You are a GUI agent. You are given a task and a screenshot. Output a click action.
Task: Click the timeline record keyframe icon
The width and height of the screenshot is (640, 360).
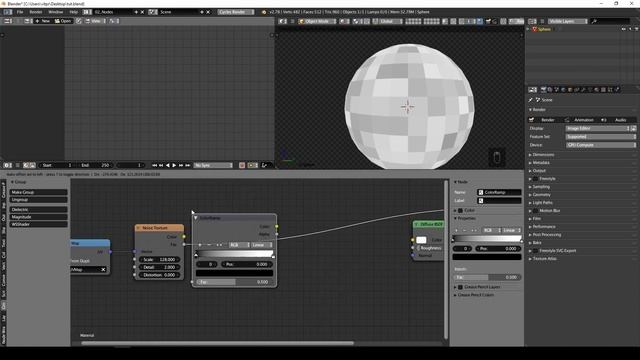pyautogui.click(x=242, y=165)
